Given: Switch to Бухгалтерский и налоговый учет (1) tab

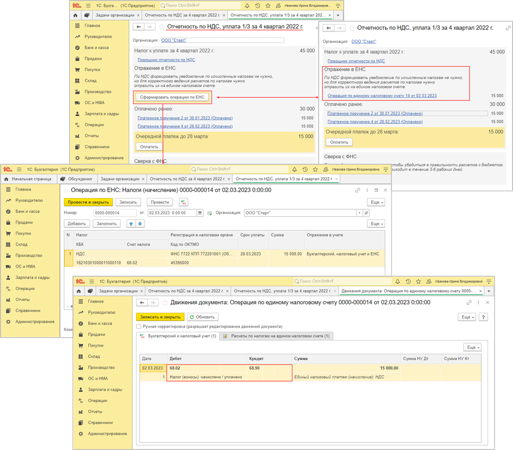Looking at the screenshot, I should [x=178, y=336].
